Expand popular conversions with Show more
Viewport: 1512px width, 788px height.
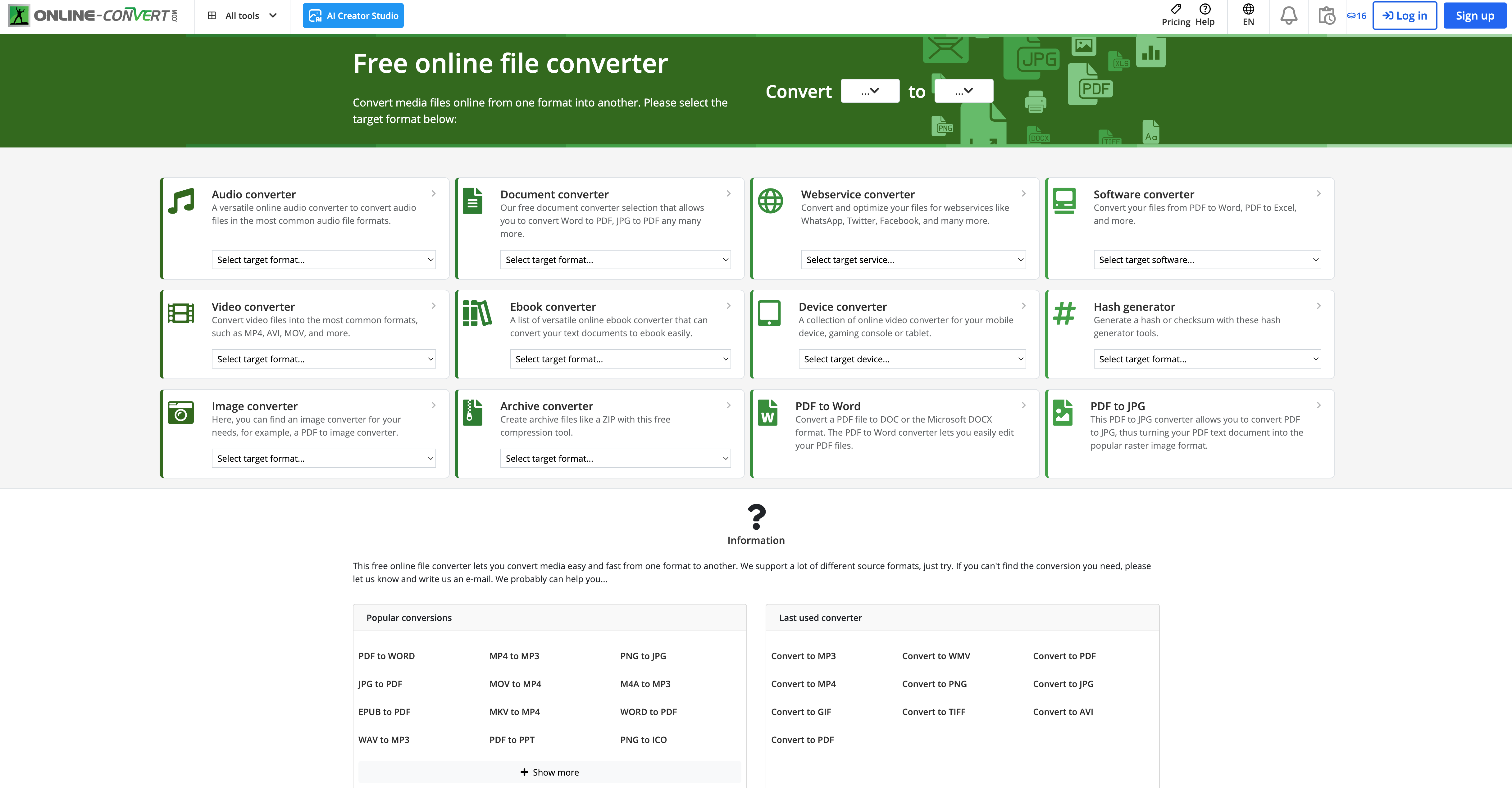549,772
